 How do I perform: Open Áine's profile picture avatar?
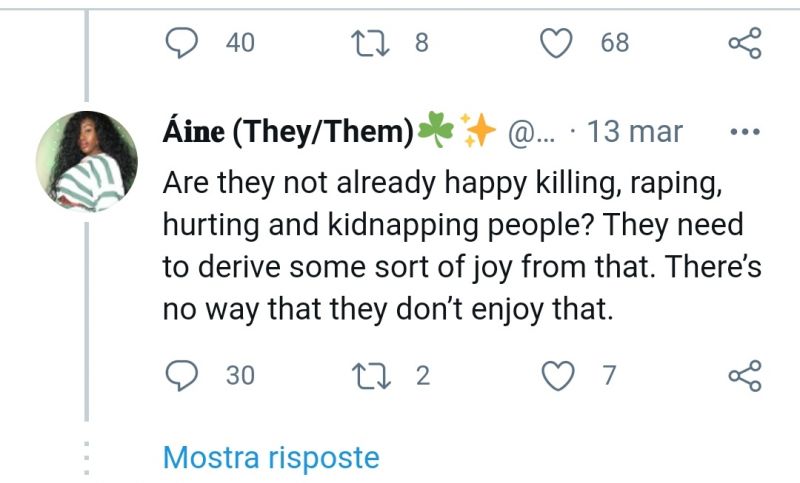coord(86,160)
